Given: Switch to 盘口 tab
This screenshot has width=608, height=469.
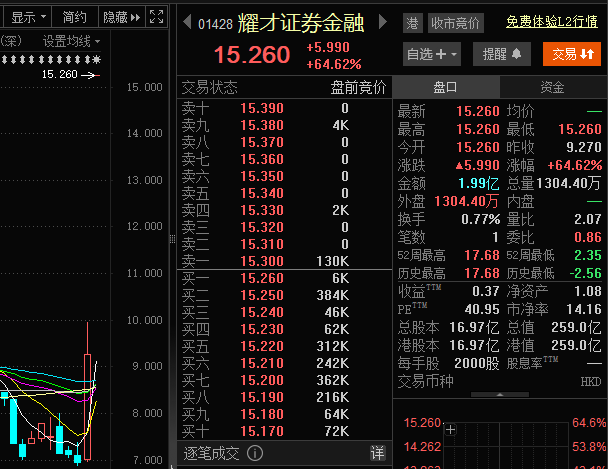Looking at the screenshot, I should click(x=446, y=87).
